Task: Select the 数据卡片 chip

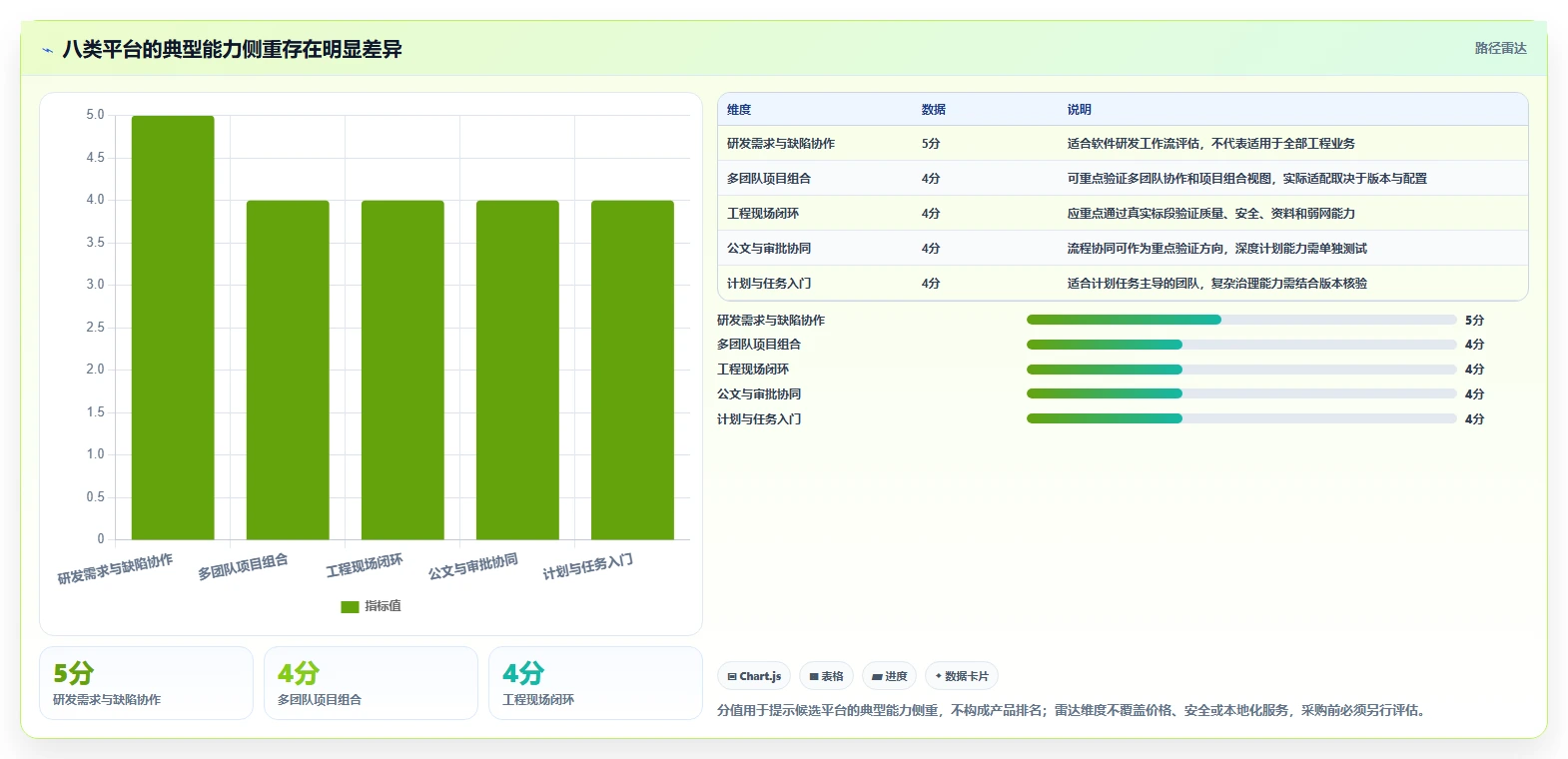Action: click(962, 676)
